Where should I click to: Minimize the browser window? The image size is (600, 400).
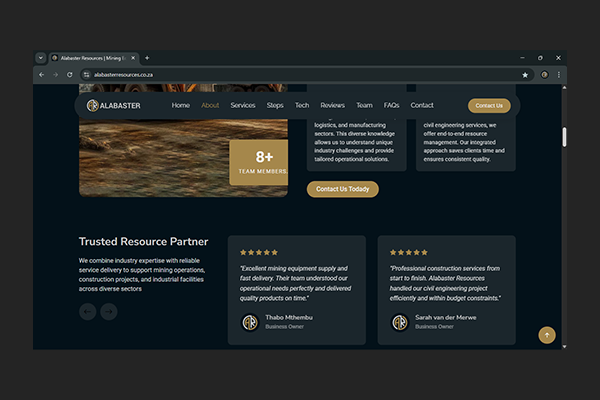tap(522, 58)
